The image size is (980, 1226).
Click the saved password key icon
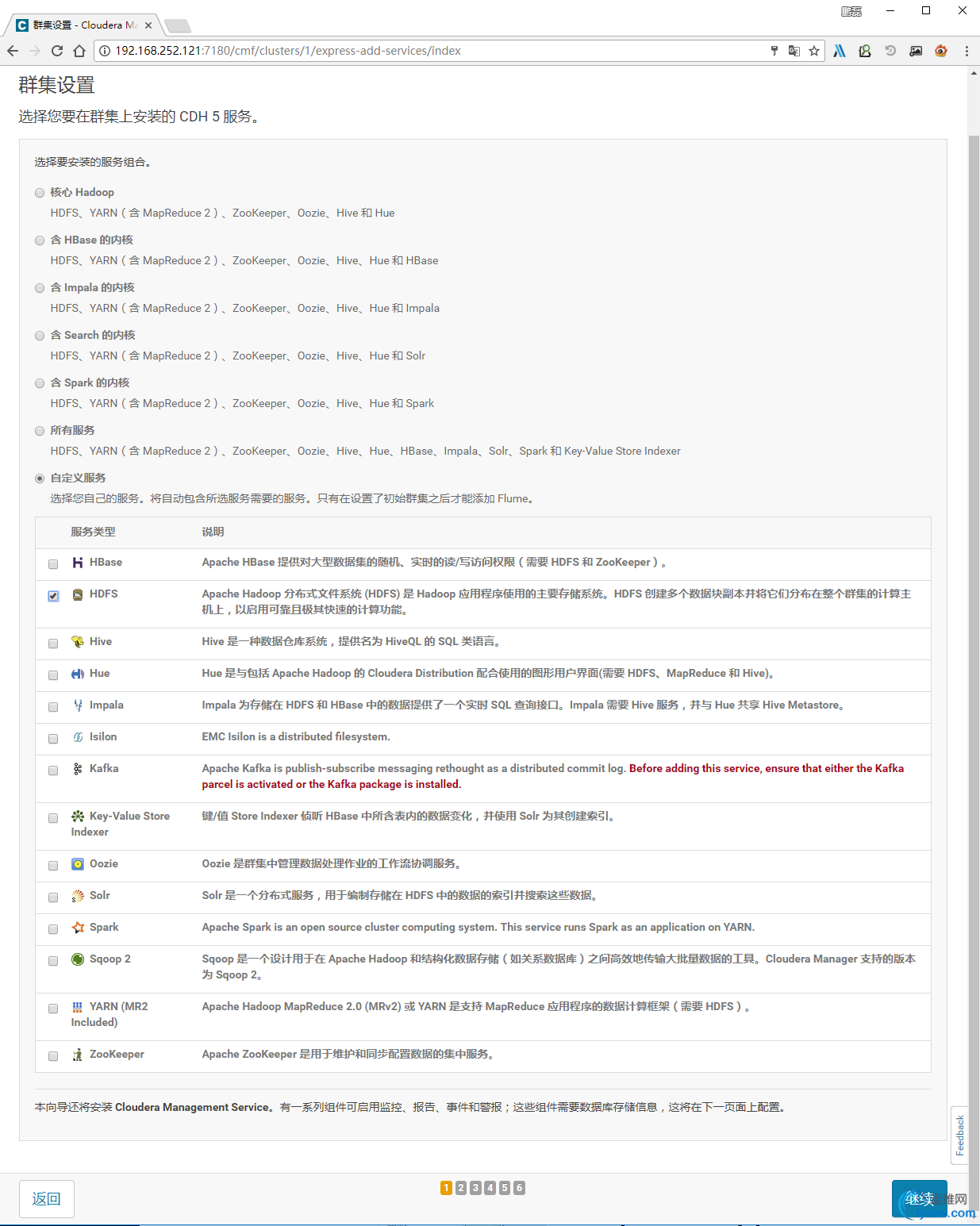pyautogui.click(x=774, y=51)
